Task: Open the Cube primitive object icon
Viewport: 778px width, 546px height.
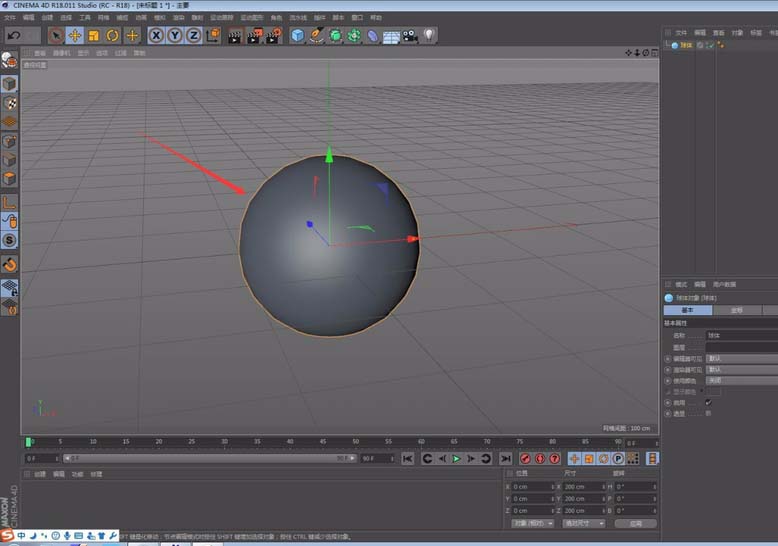Action: pos(297,36)
